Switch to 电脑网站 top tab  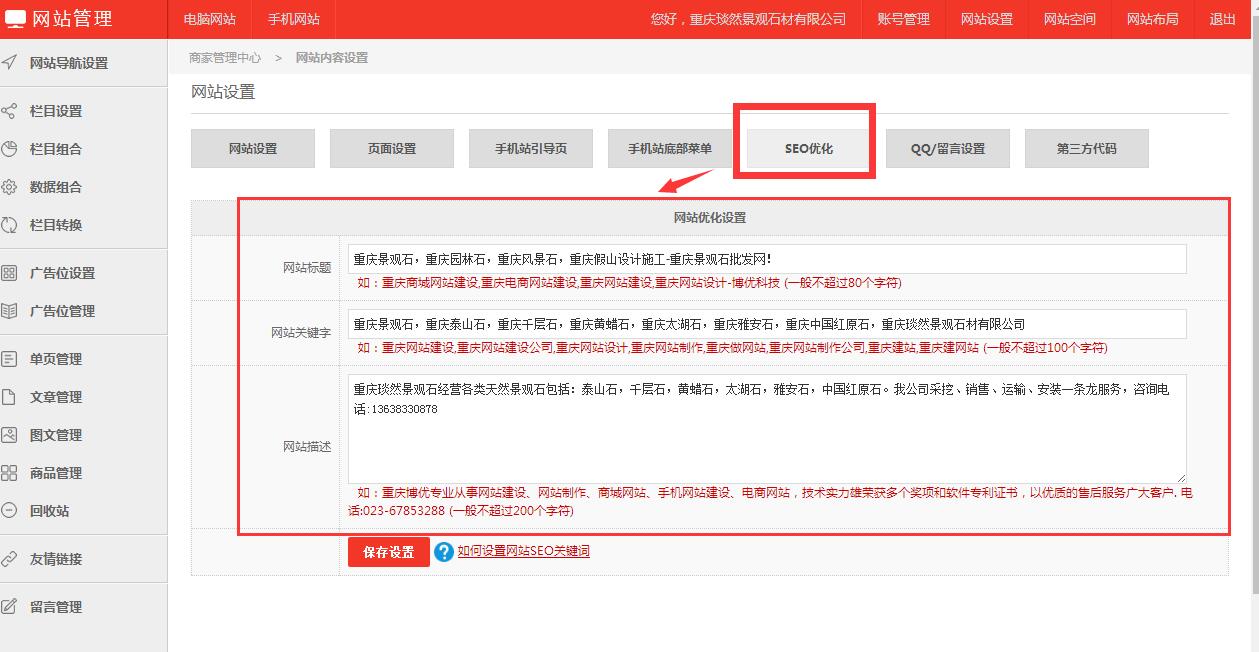[210, 19]
